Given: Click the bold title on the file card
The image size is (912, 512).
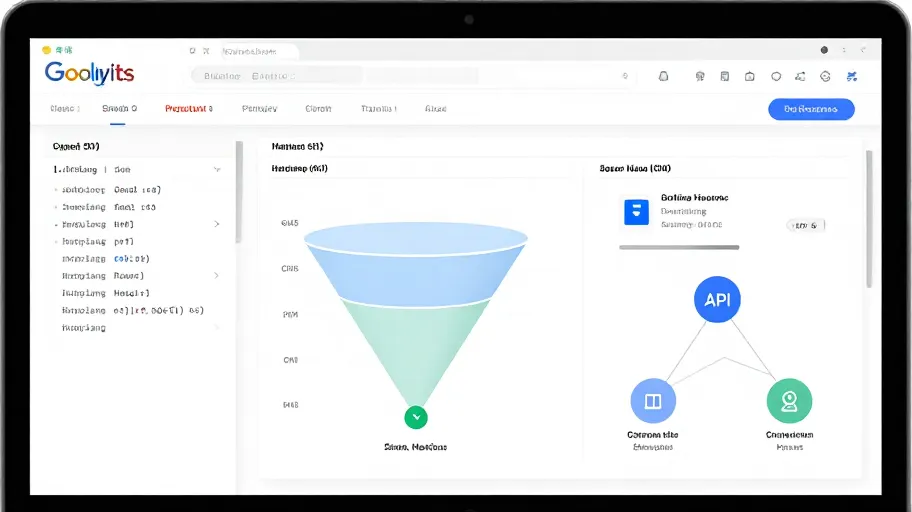Looking at the screenshot, I should (694, 198).
